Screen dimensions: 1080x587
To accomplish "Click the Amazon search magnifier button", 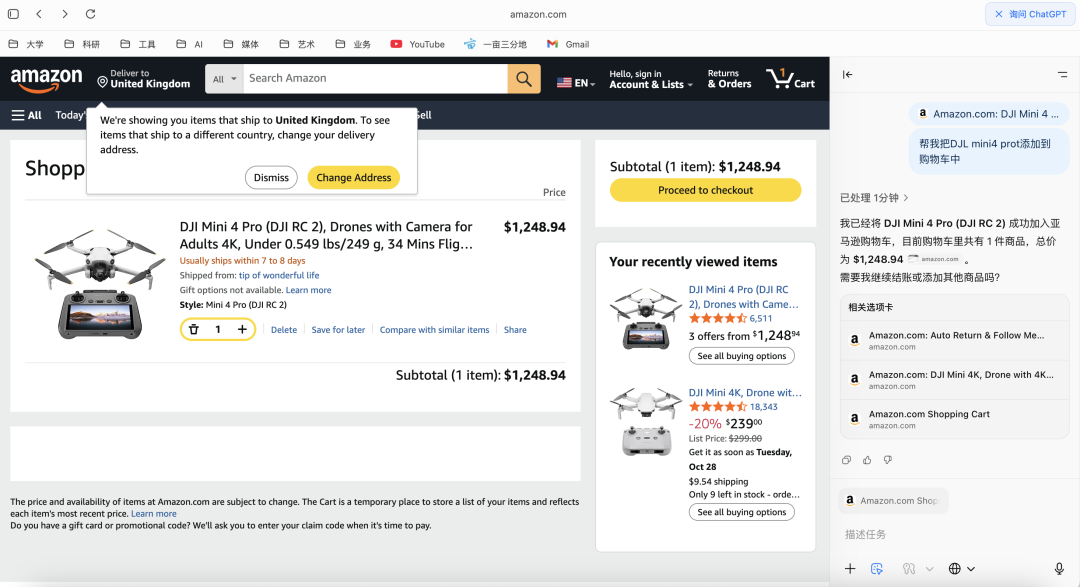I will pos(524,79).
